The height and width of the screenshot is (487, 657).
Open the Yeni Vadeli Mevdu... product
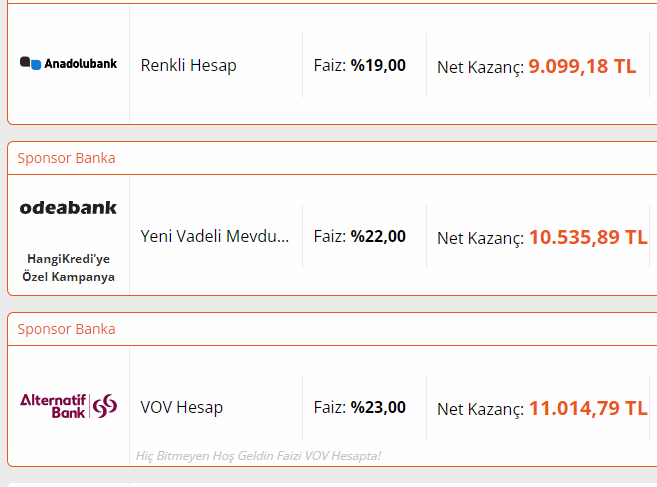click(x=215, y=236)
